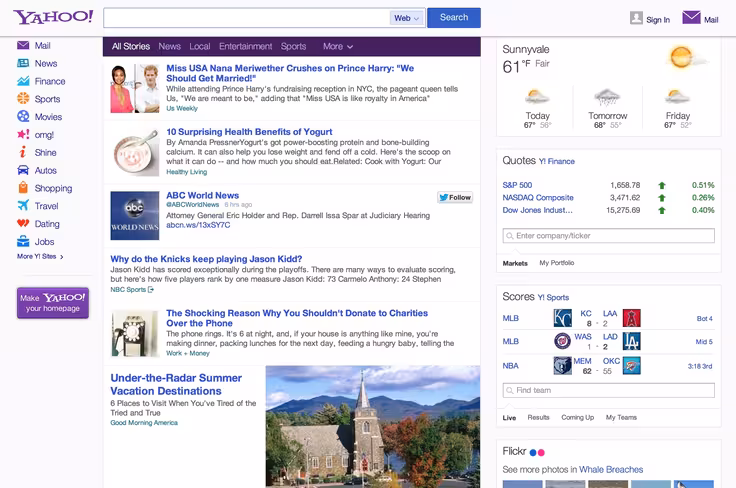The width and height of the screenshot is (736, 488).
Task: Open the Shine icon in sidebar
Action: 23,152
